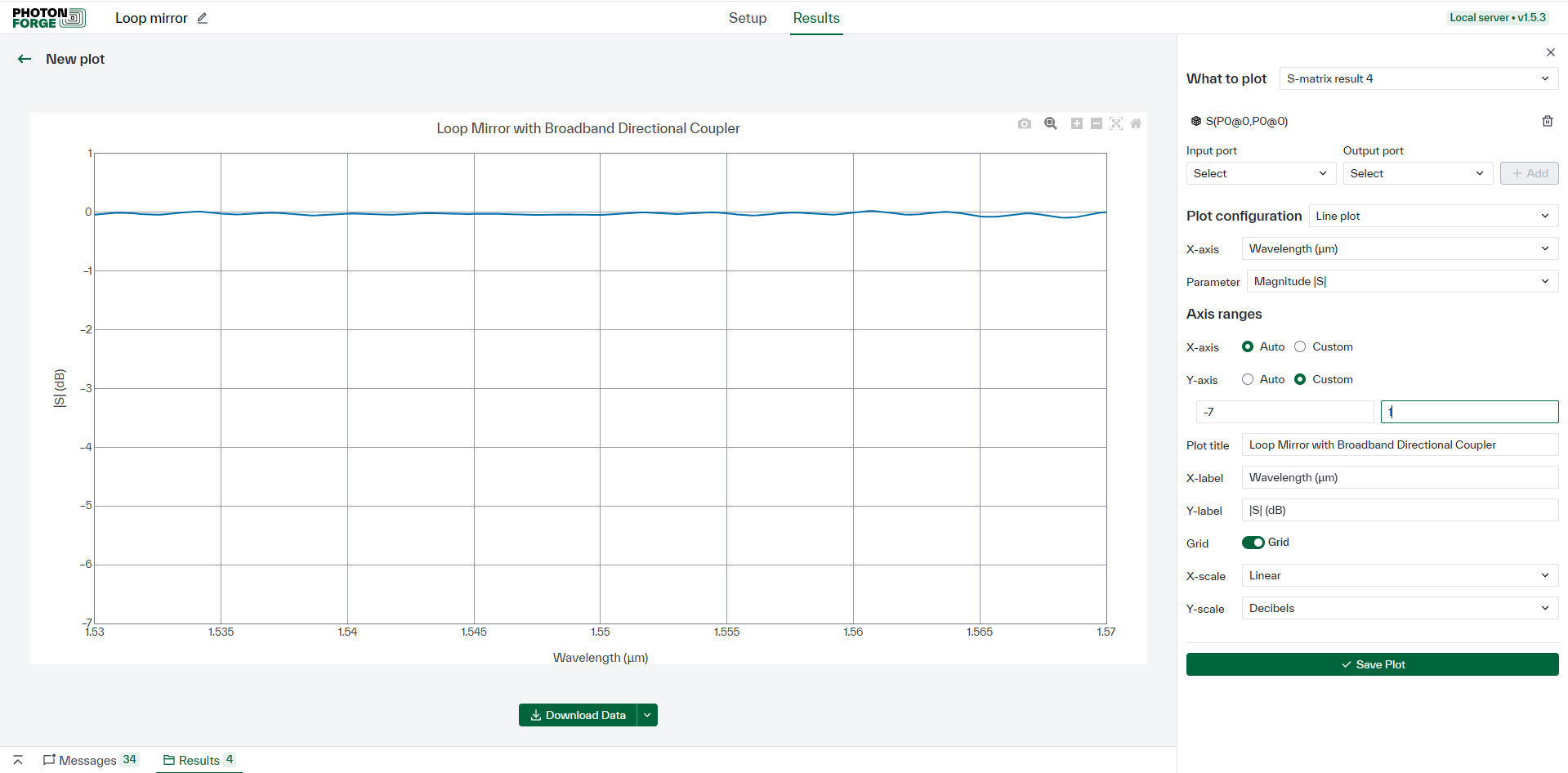Download plot as image with camera icon
Viewport: 1568px width, 773px height.
point(1025,123)
